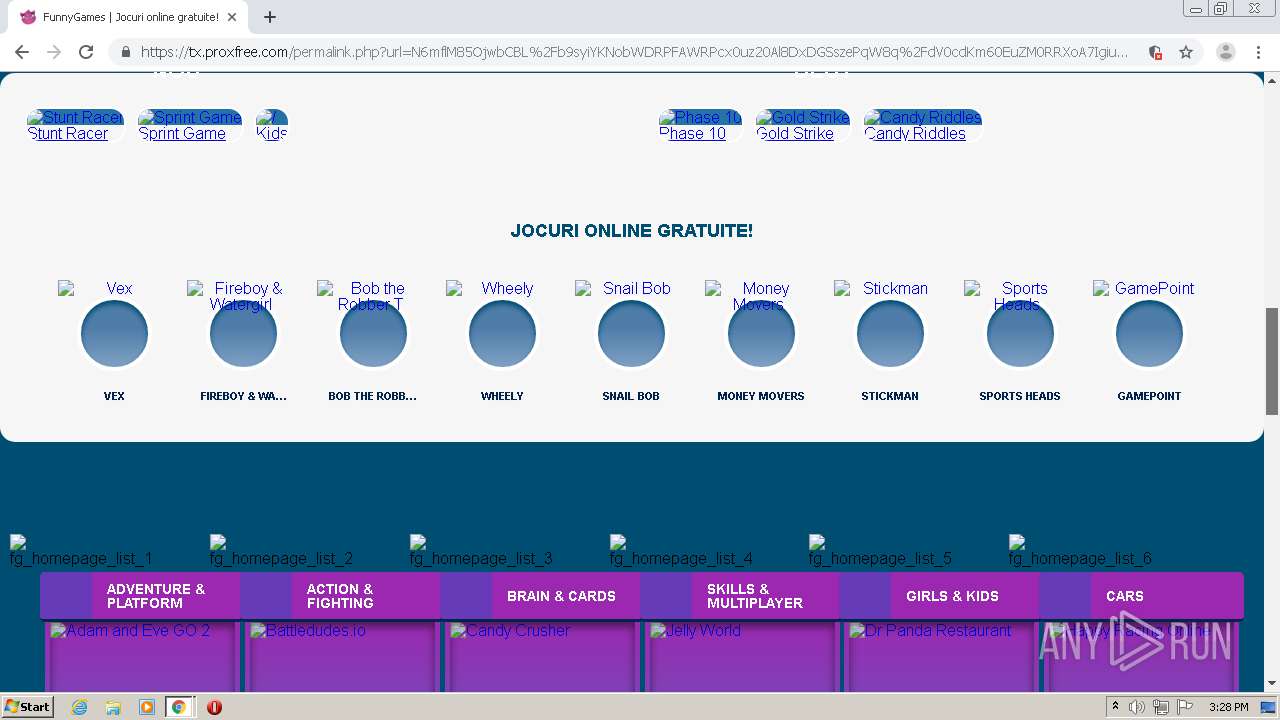Click the VEX label under games
Image resolution: width=1280 pixels, height=720 pixels.
coord(114,396)
